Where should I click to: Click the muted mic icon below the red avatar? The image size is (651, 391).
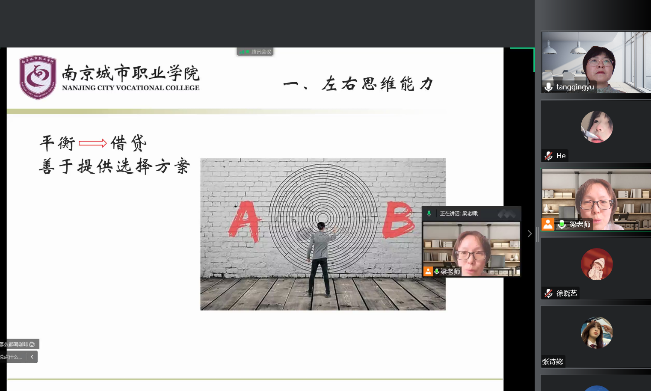[x=548, y=293]
